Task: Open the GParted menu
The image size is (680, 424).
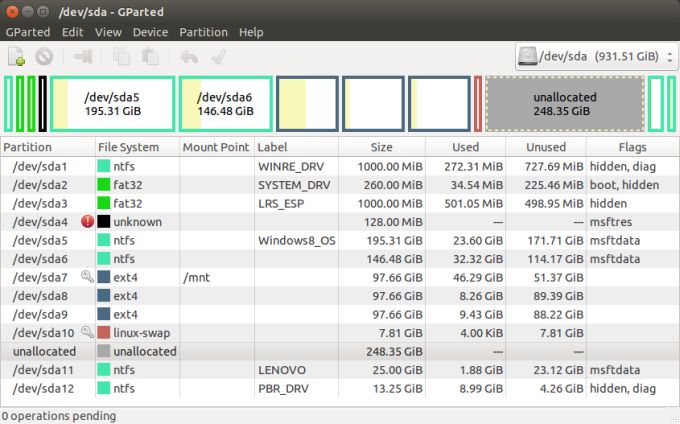Action: click(x=28, y=32)
